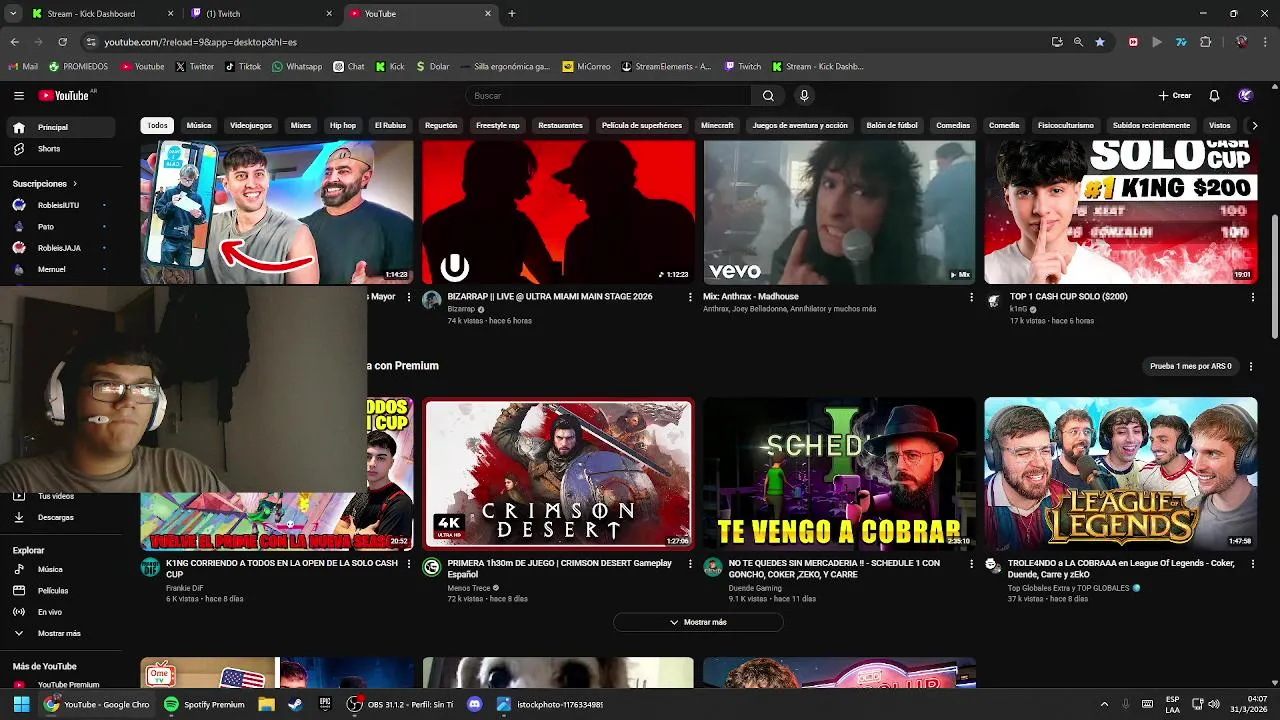The height and width of the screenshot is (720, 1280).
Task: Open Chrome zoom magnifier icon in address bar
Action: coord(1078,42)
